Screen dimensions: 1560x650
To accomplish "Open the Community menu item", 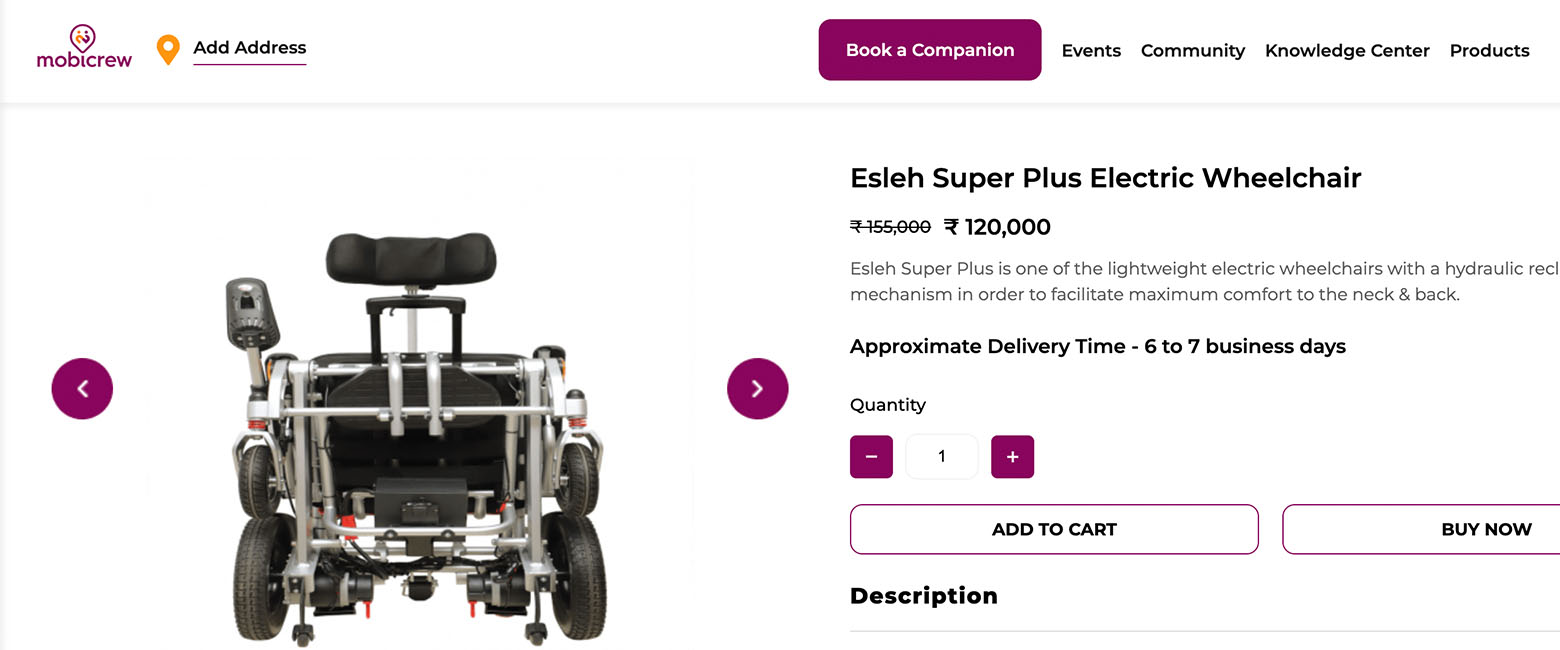I will click(x=1193, y=51).
